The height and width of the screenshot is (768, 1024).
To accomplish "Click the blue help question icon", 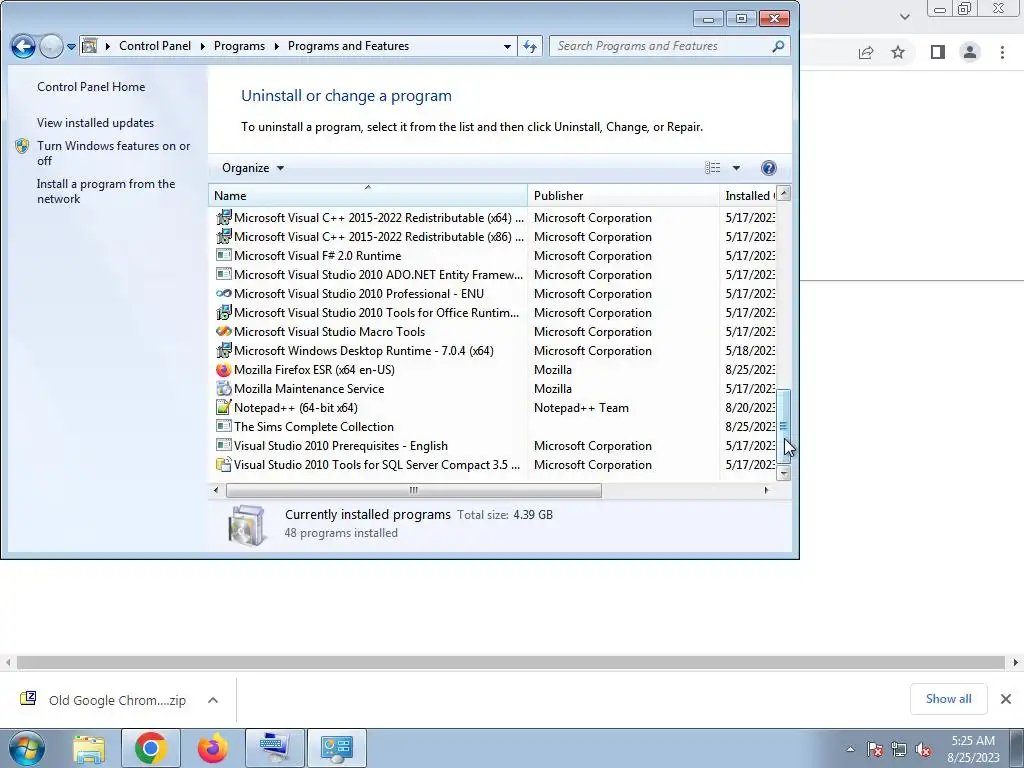I will tap(769, 168).
